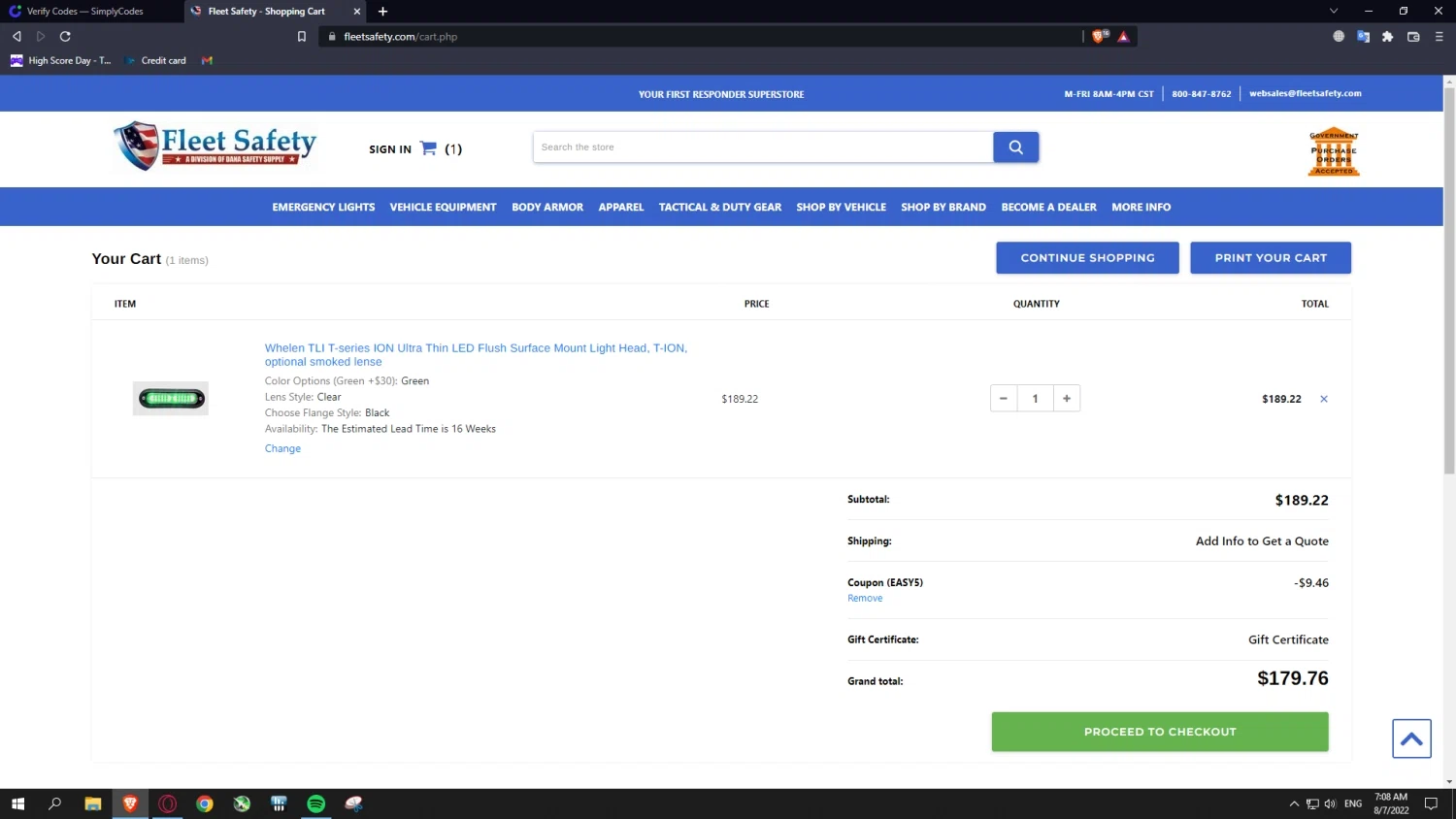Open Snipping Tool from the taskbar
Viewport: 1456px width, 819px height.
[353, 803]
